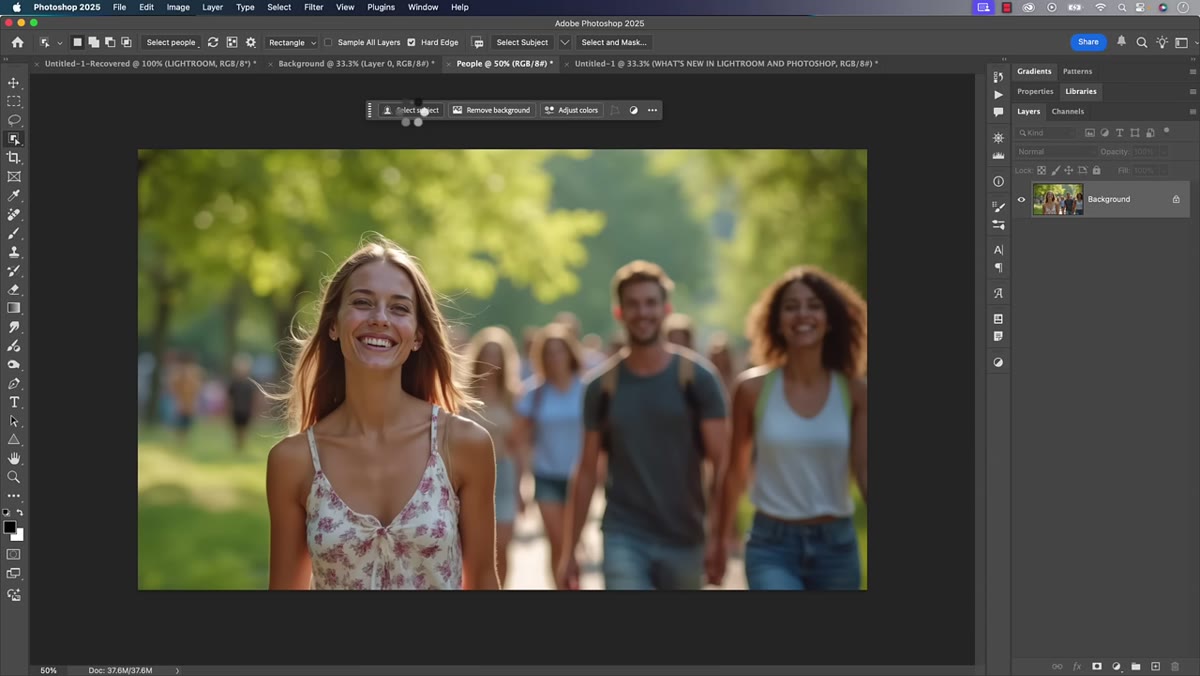Hide the Background layer eye icon
Viewport: 1200px width, 676px height.
(1021, 199)
